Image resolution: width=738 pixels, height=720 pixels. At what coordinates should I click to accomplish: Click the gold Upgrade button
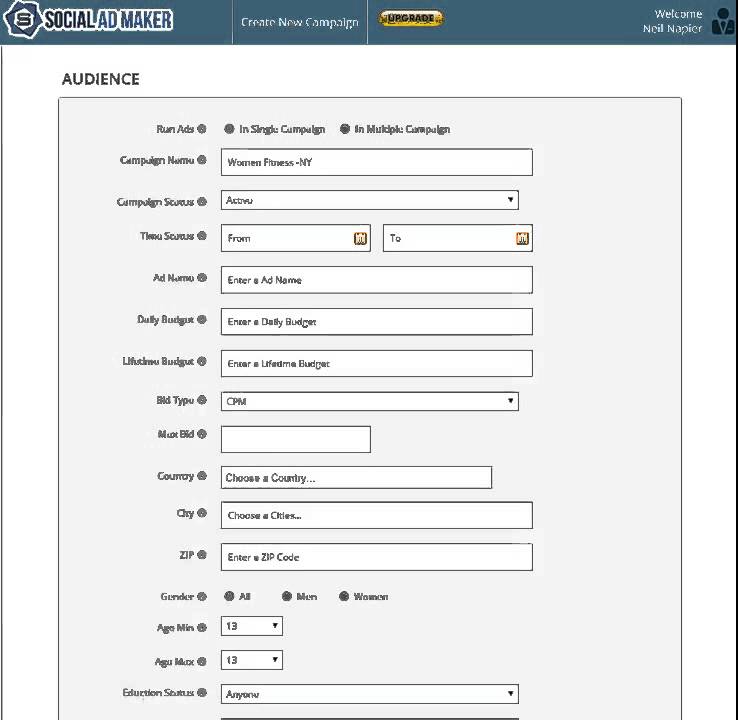tap(411, 18)
